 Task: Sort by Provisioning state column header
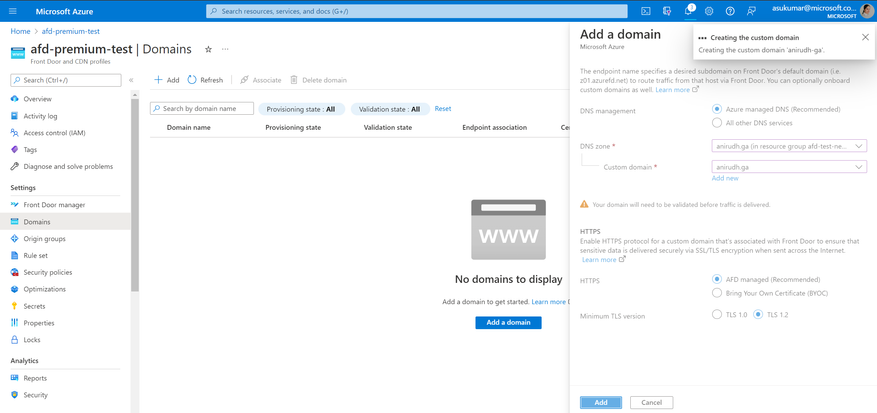pyautogui.click(x=293, y=128)
